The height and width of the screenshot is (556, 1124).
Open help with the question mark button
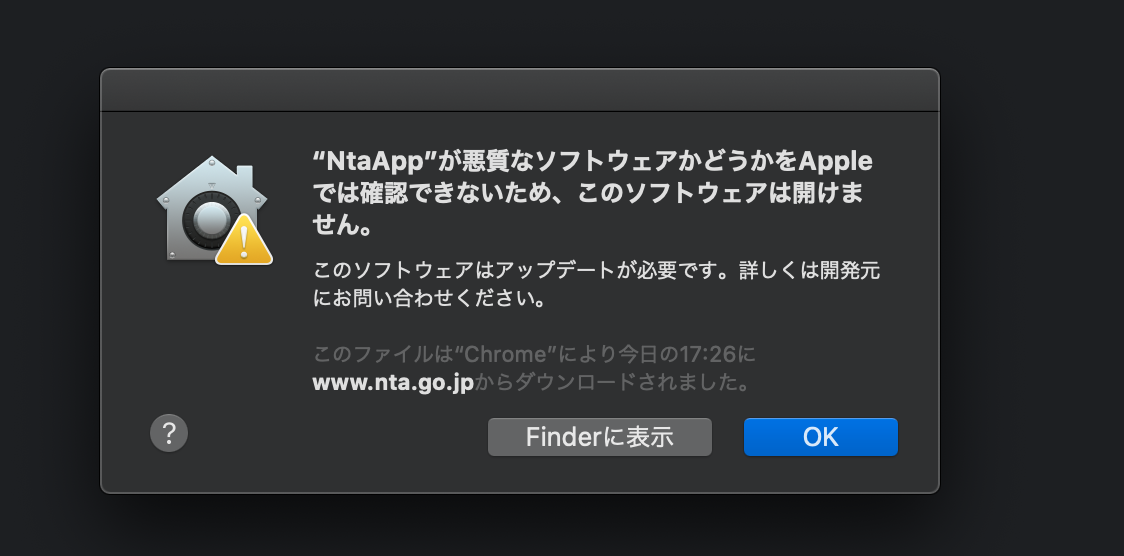click(x=169, y=433)
